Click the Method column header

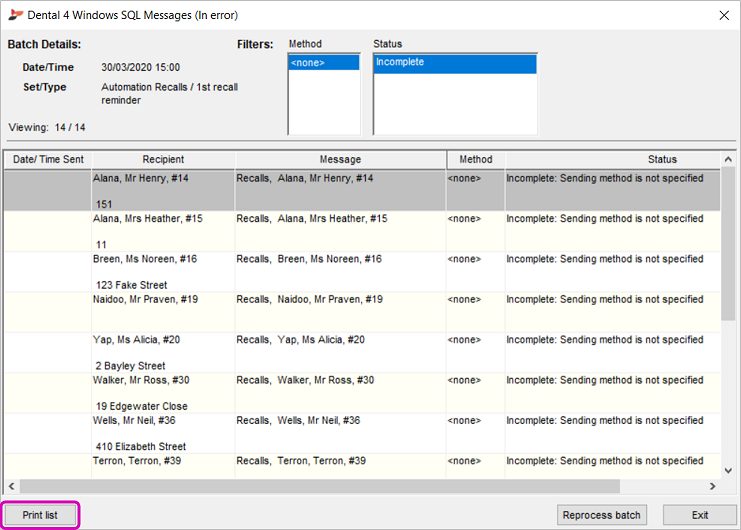coord(476,160)
